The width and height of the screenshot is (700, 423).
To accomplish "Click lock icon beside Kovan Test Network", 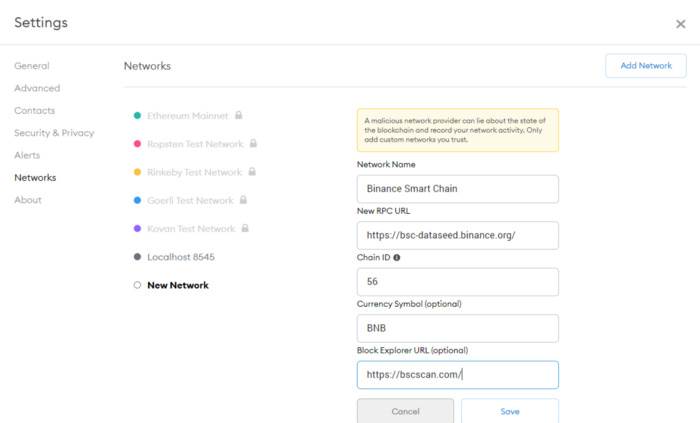I will point(245,228).
